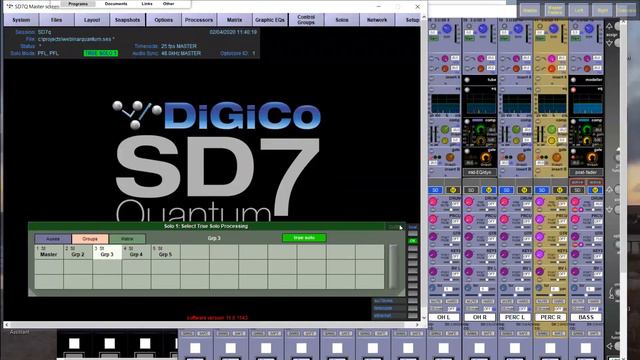The width and height of the screenshot is (640, 360).
Task: Click the BASS gate threshold knob
Action: (592, 157)
